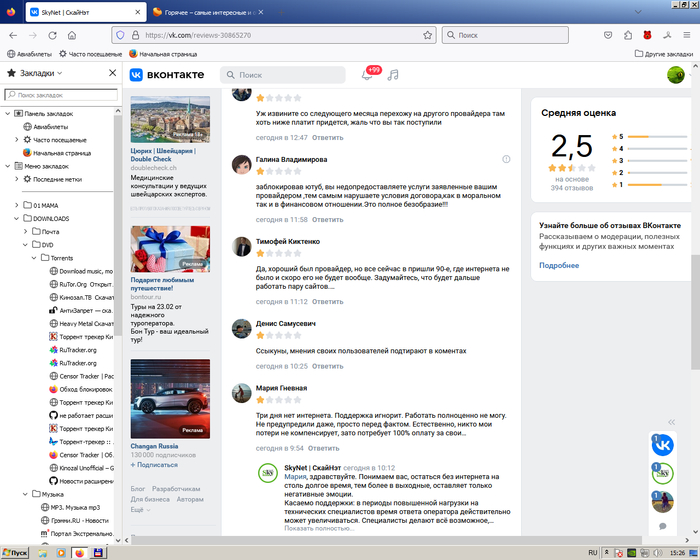
Task: Click the info icon beside Галина Владимировна's review
Action: 506,159
